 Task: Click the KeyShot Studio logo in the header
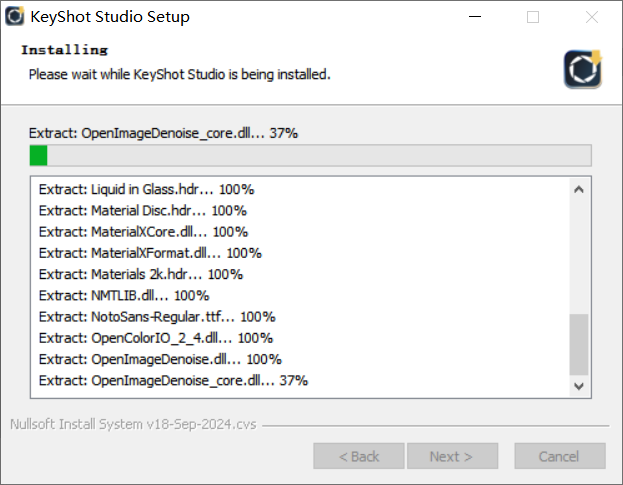(x=583, y=69)
